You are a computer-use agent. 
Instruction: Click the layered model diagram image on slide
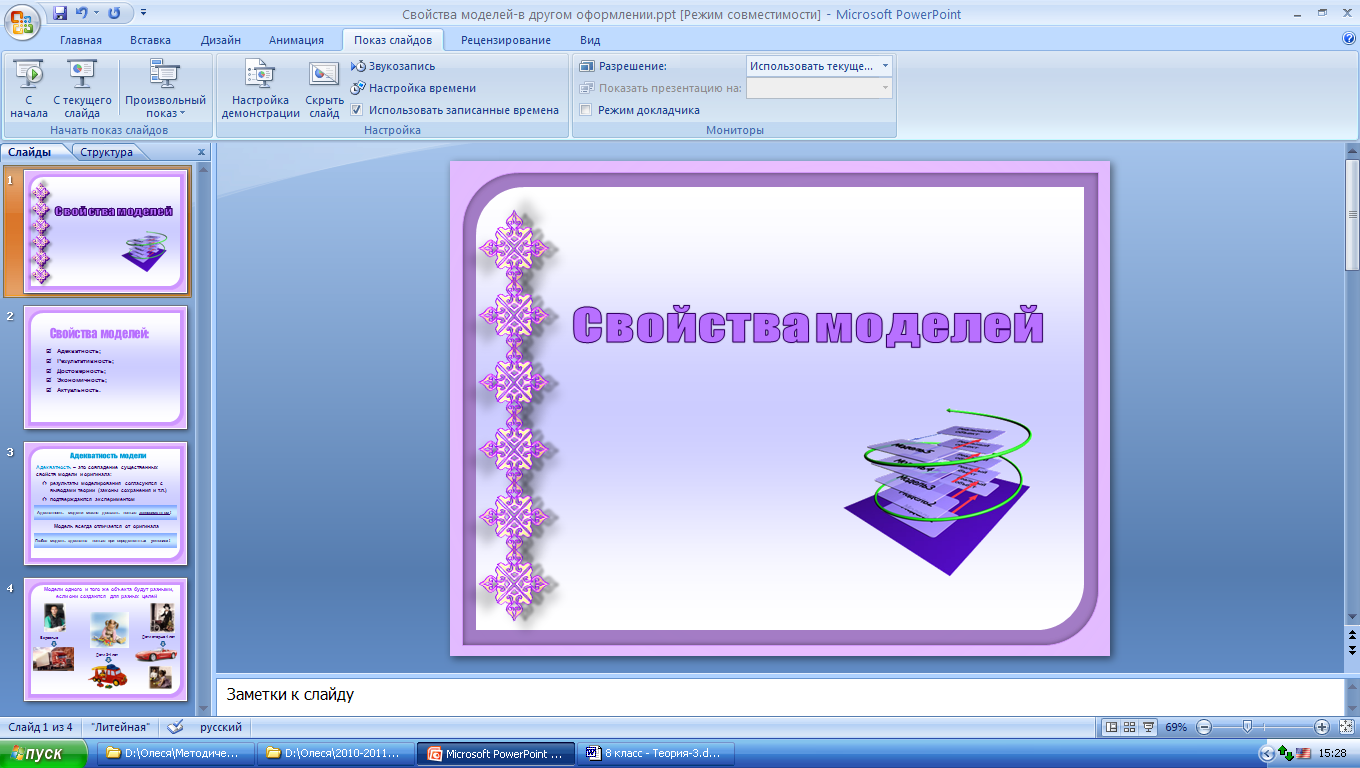pyautogui.click(x=938, y=490)
